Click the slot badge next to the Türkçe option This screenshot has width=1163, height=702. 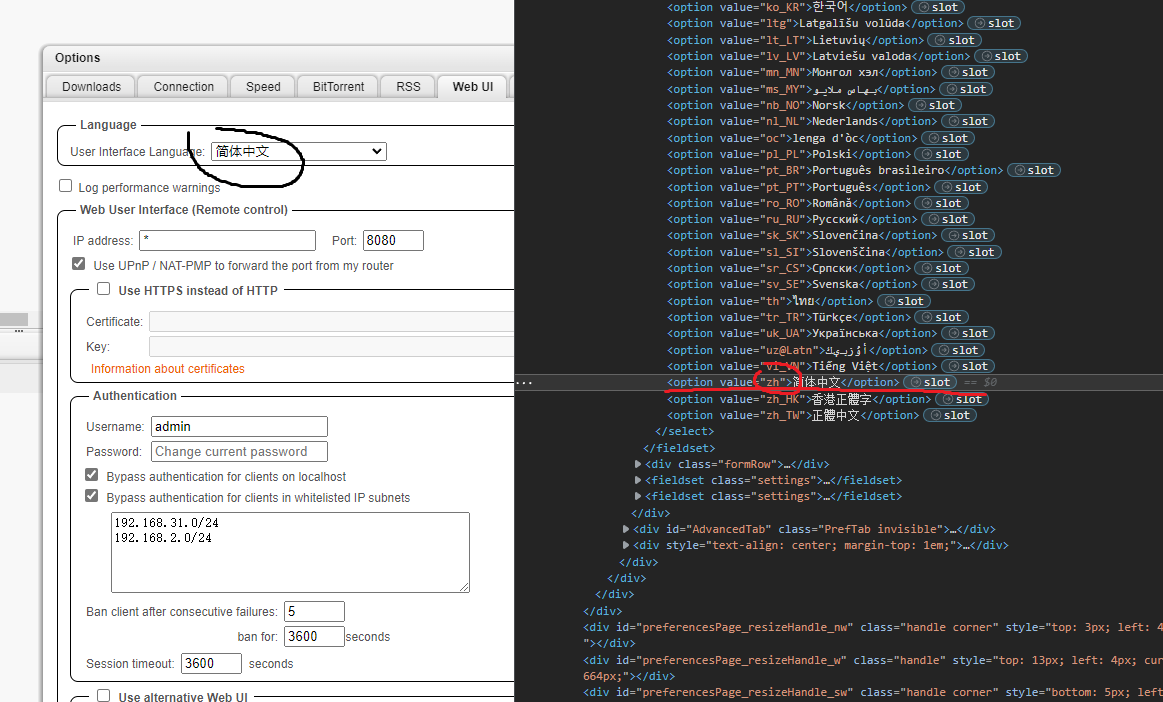coord(941,317)
